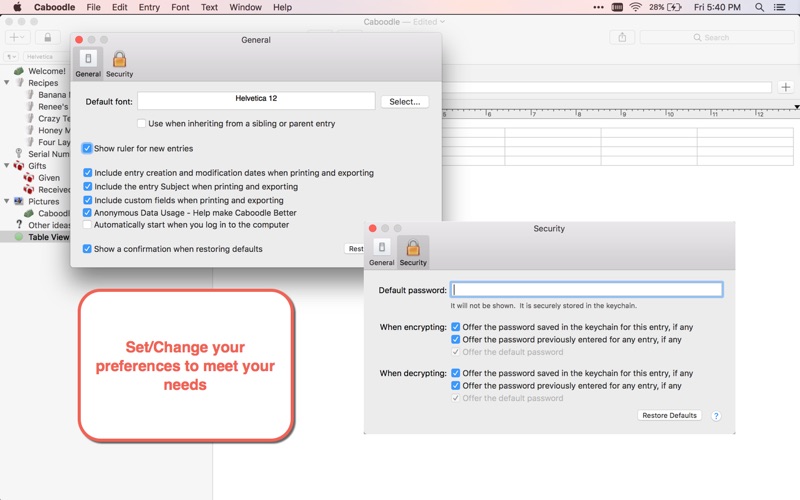Image resolution: width=800 pixels, height=500 pixels.
Task: Switch to General tab in the Security window
Action: tap(382, 252)
